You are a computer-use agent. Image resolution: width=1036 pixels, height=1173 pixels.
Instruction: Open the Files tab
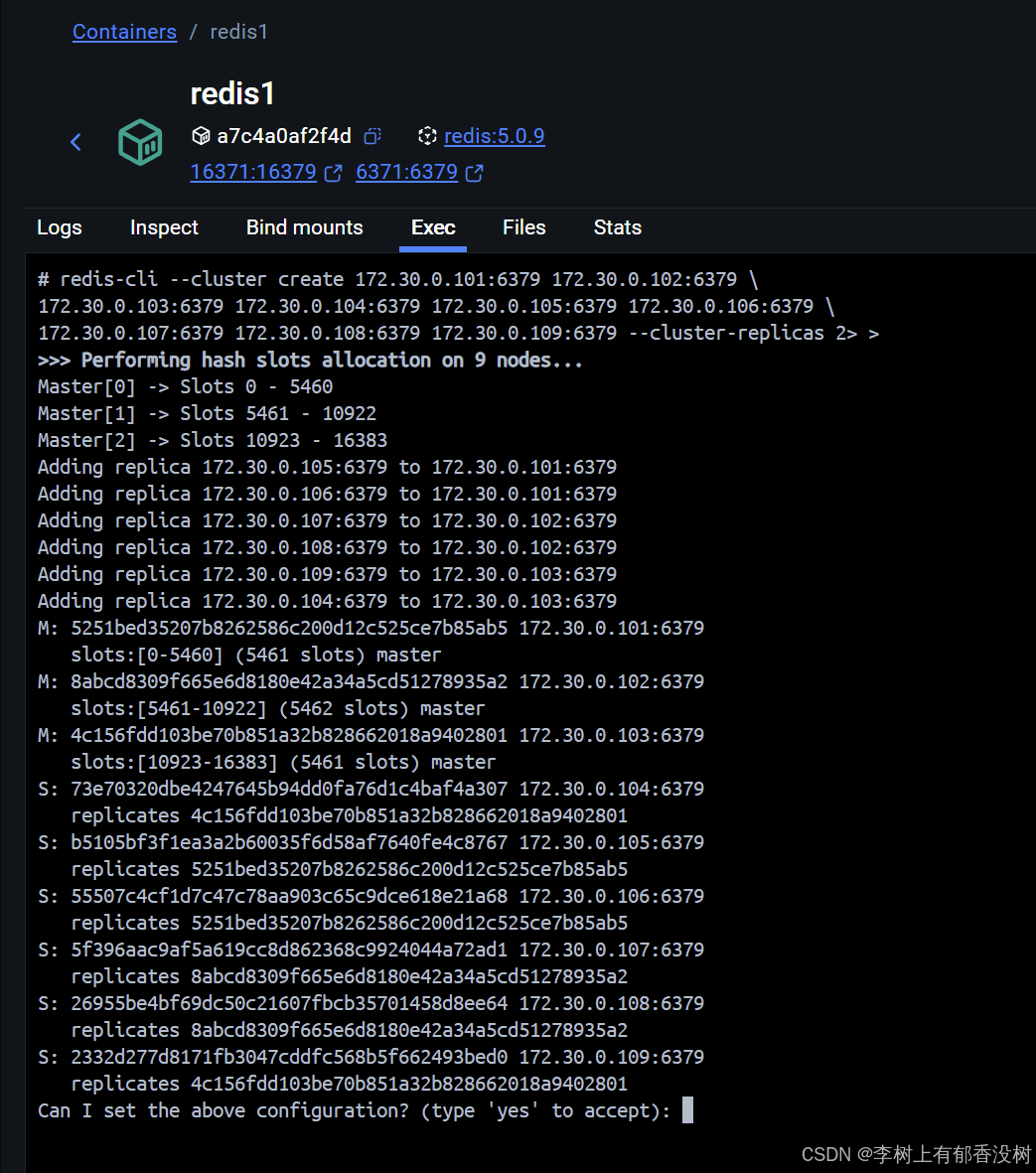[523, 227]
